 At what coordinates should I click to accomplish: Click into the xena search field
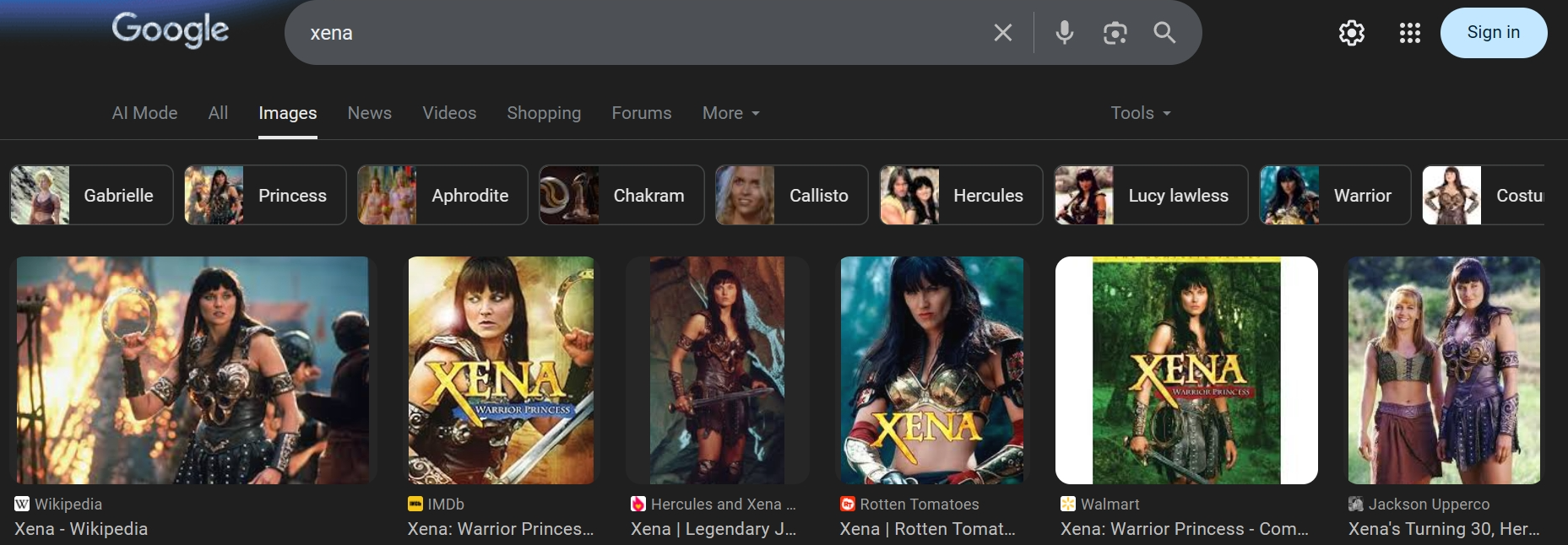642,33
